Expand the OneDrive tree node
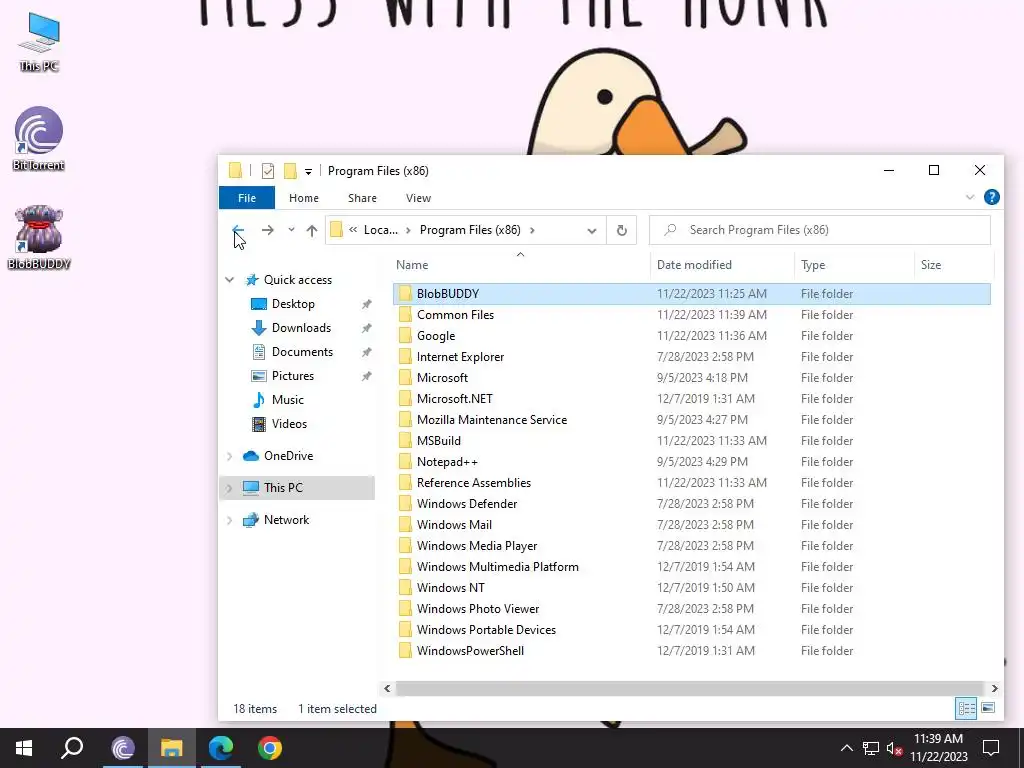Image resolution: width=1024 pixels, height=768 pixels. point(230,456)
